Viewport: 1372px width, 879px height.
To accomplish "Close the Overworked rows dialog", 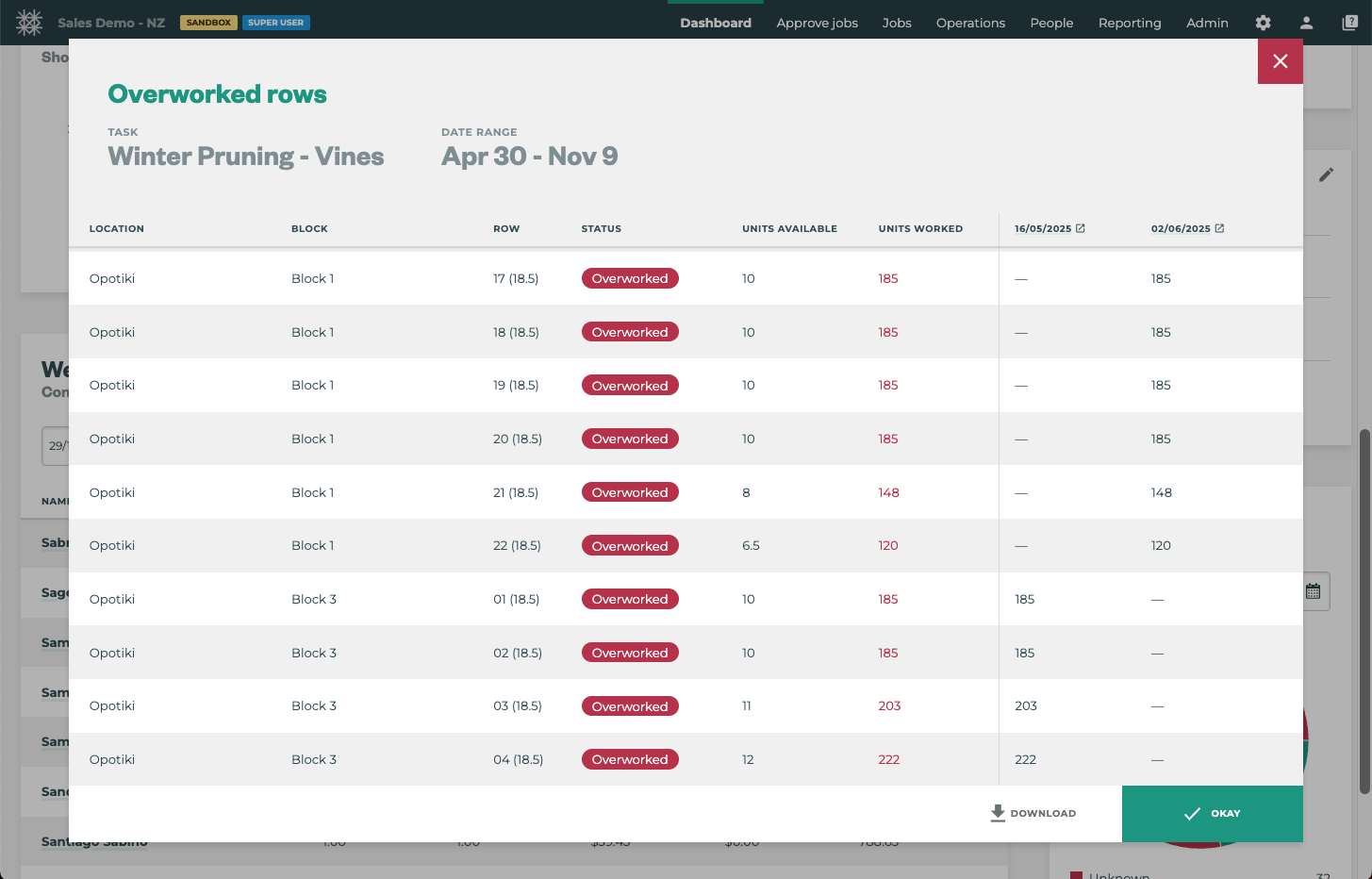I will (x=1280, y=61).
